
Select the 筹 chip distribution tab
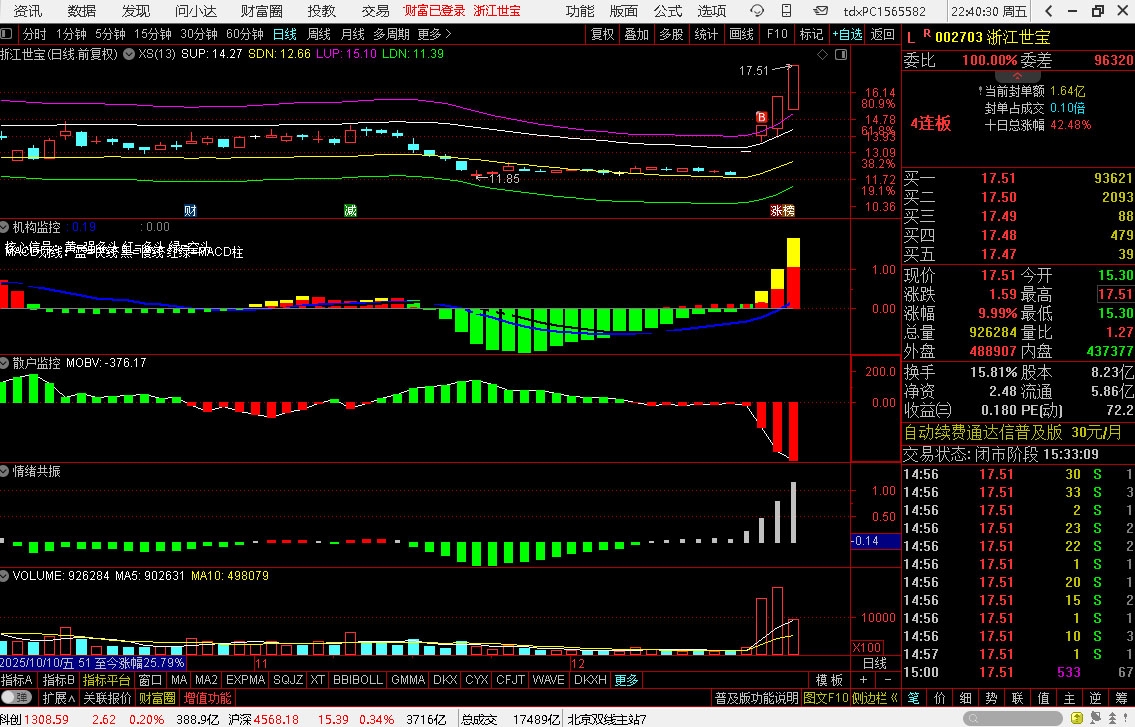[x=1121, y=698]
